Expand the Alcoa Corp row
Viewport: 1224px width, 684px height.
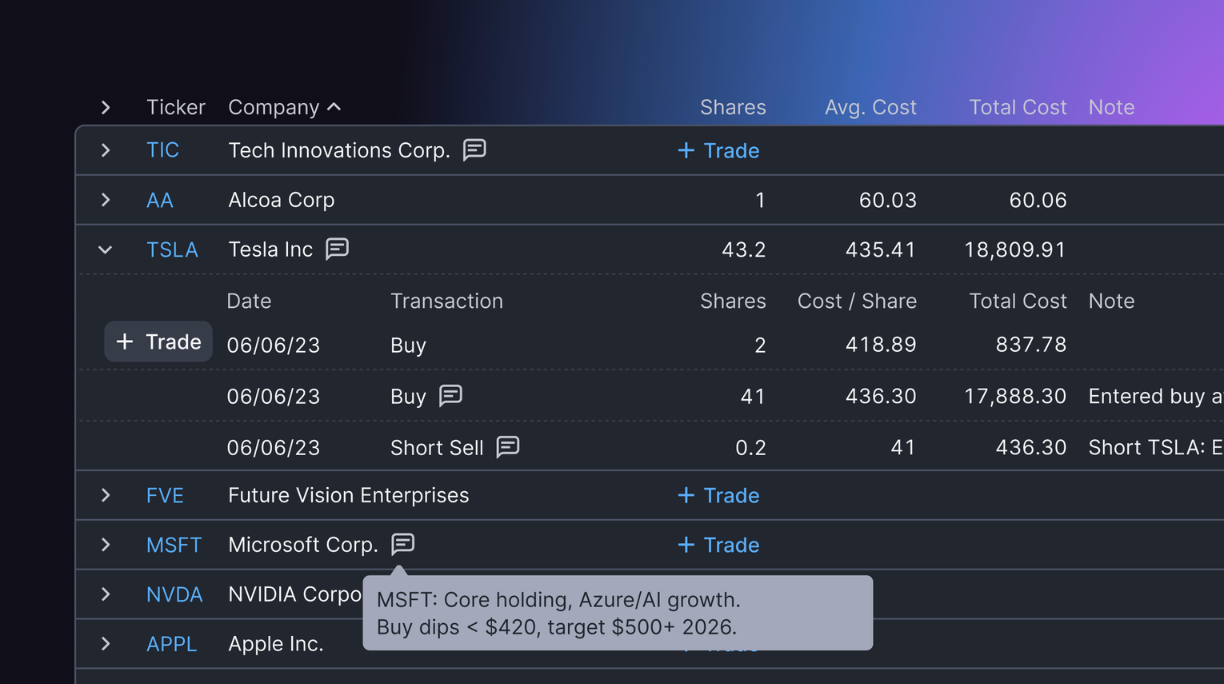click(105, 200)
